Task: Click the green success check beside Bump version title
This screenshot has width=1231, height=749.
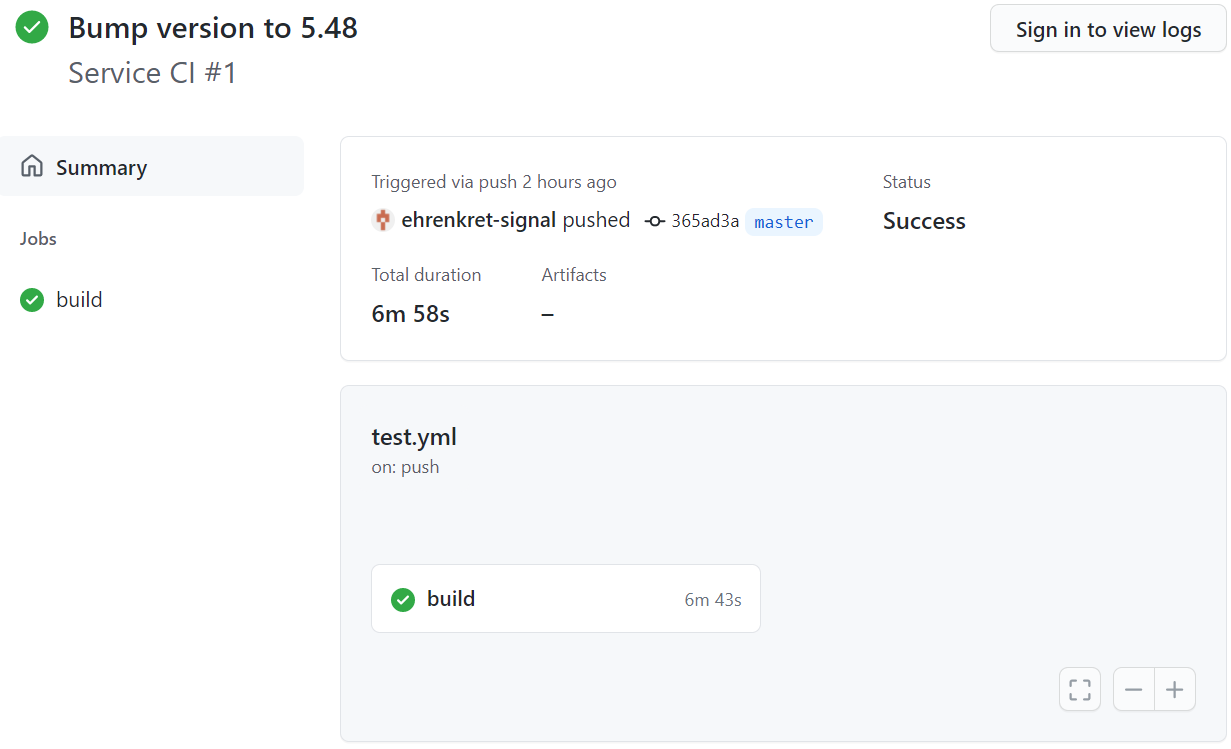Action: [31, 27]
